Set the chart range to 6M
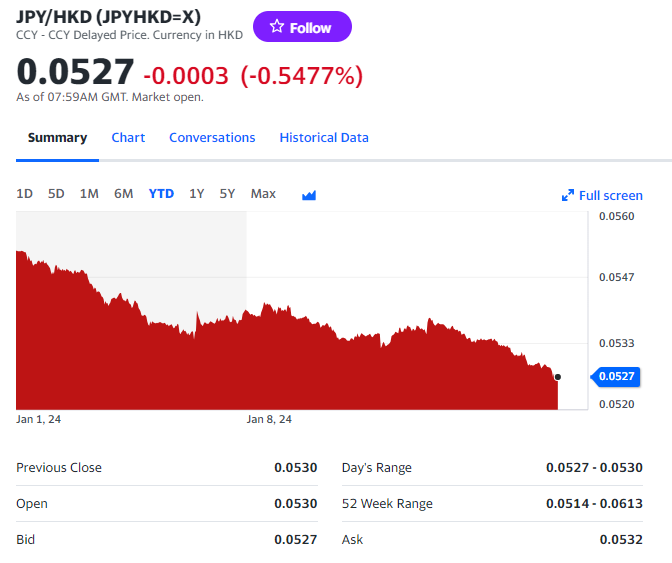The image size is (672, 563). pyautogui.click(x=123, y=194)
